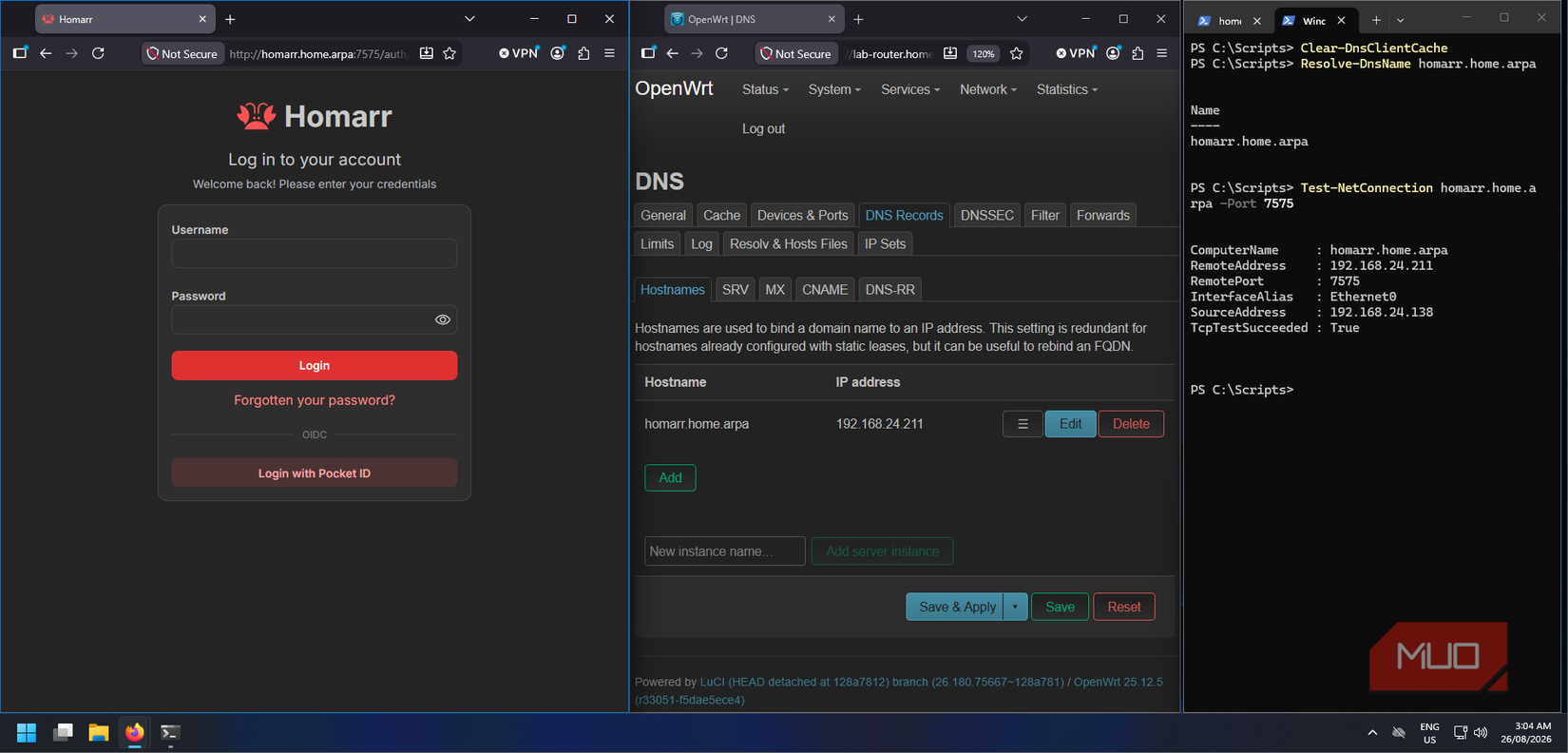Open extensions puzzle icon in OpenWrt window
The width and height of the screenshot is (1568, 753).
point(1138,53)
